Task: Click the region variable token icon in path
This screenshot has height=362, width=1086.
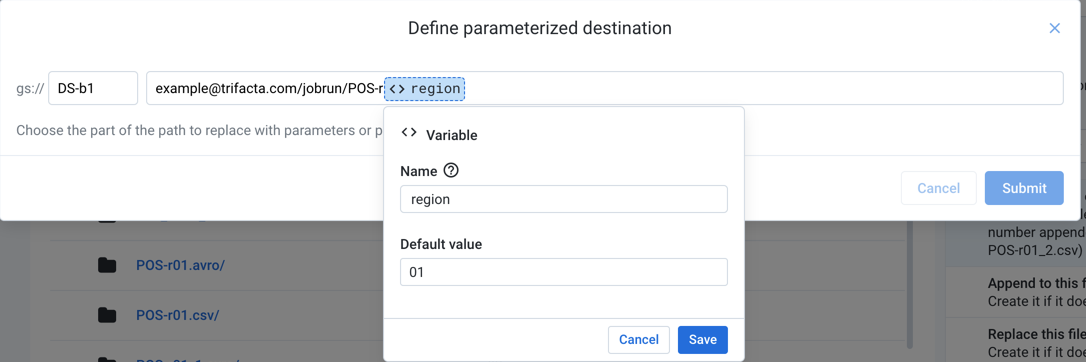Action: click(397, 89)
